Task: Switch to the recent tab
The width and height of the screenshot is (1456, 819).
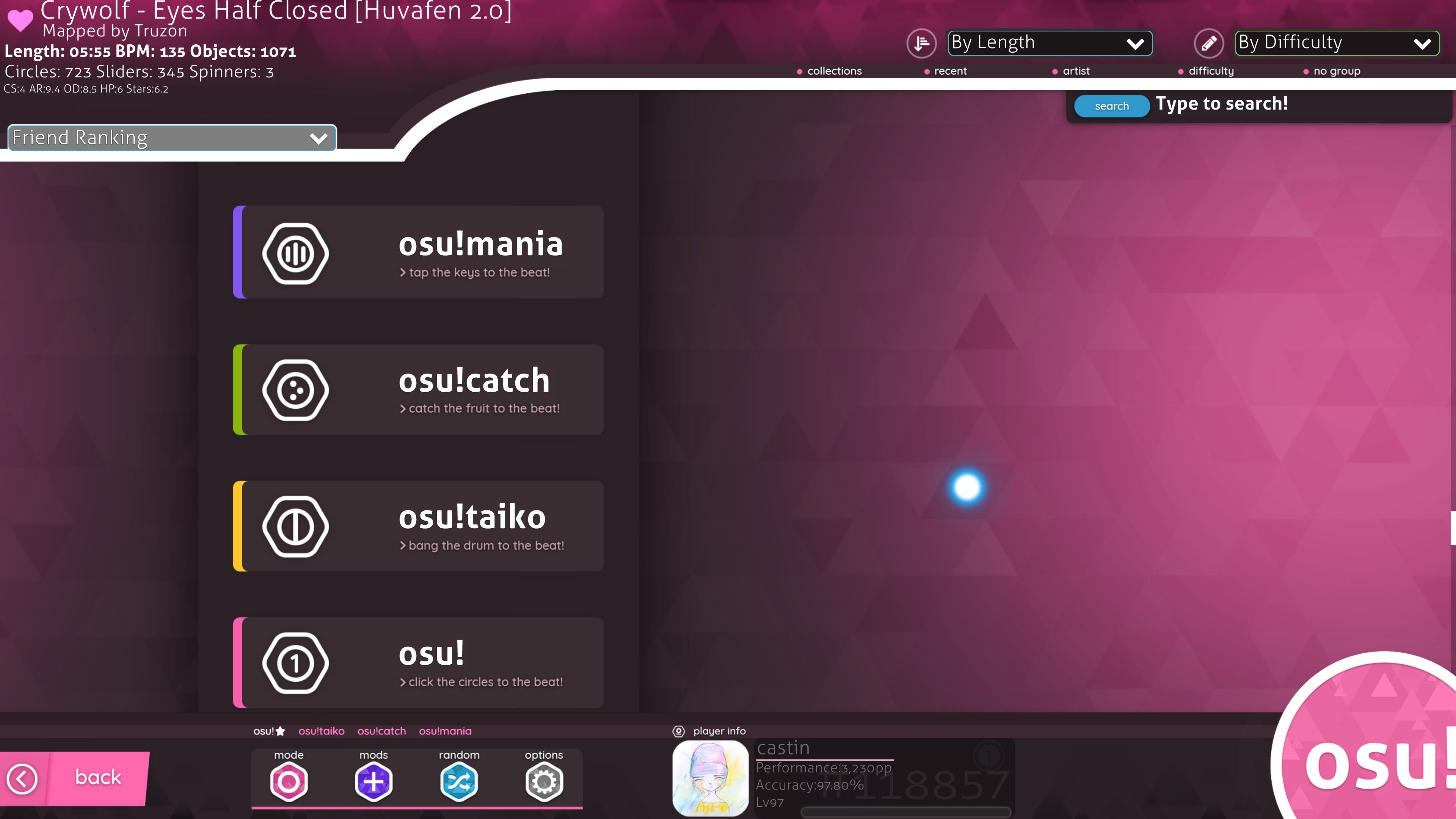Action: click(945, 71)
